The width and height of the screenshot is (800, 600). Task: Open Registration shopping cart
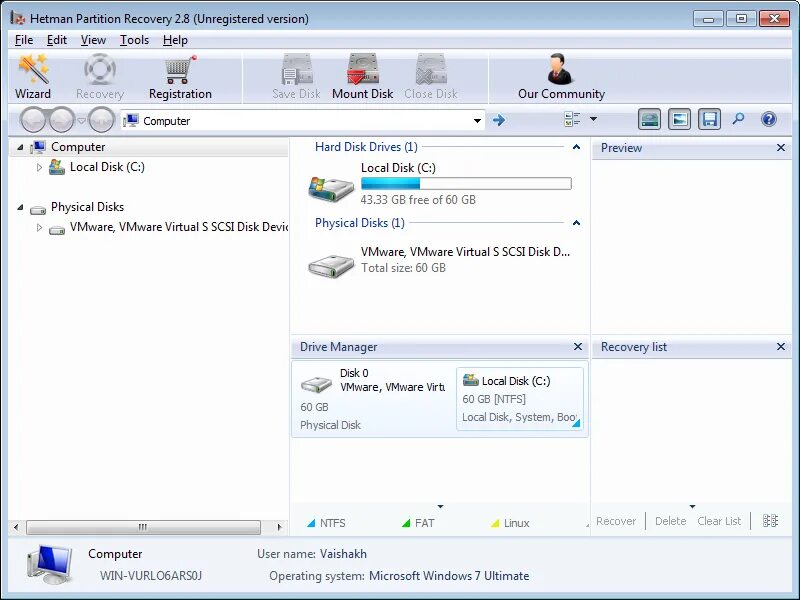click(x=180, y=77)
